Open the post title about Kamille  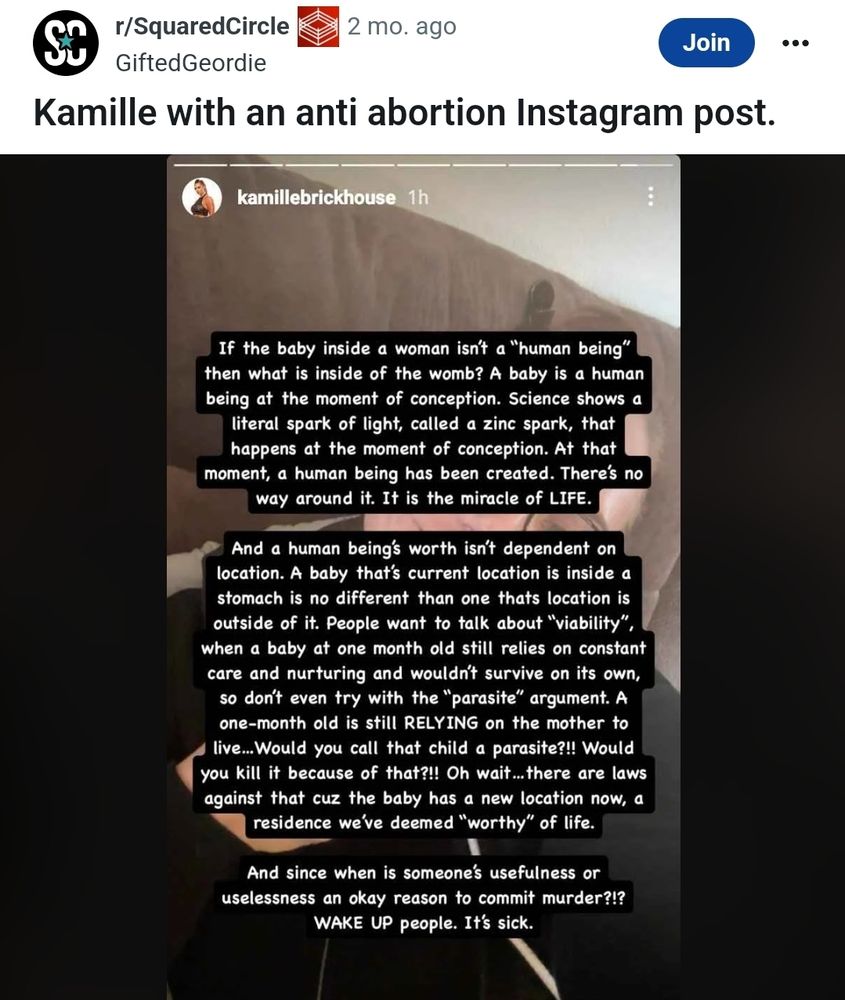pyautogui.click(x=404, y=112)
